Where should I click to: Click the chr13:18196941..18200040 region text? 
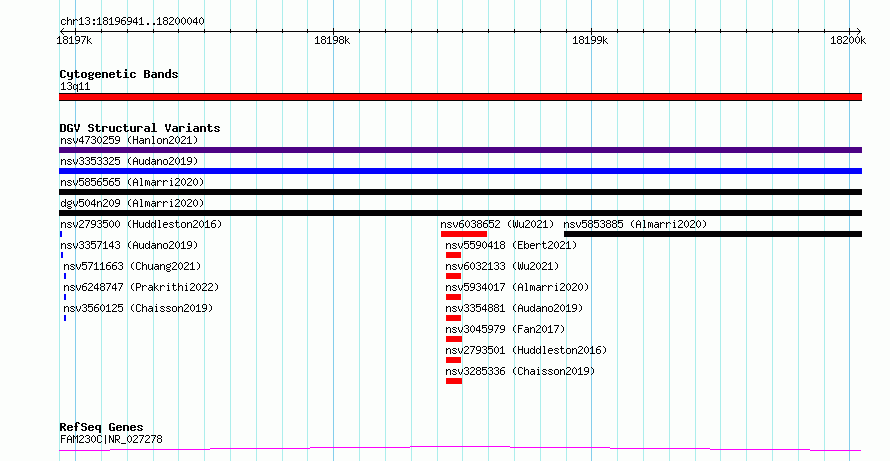click(132, 22)
